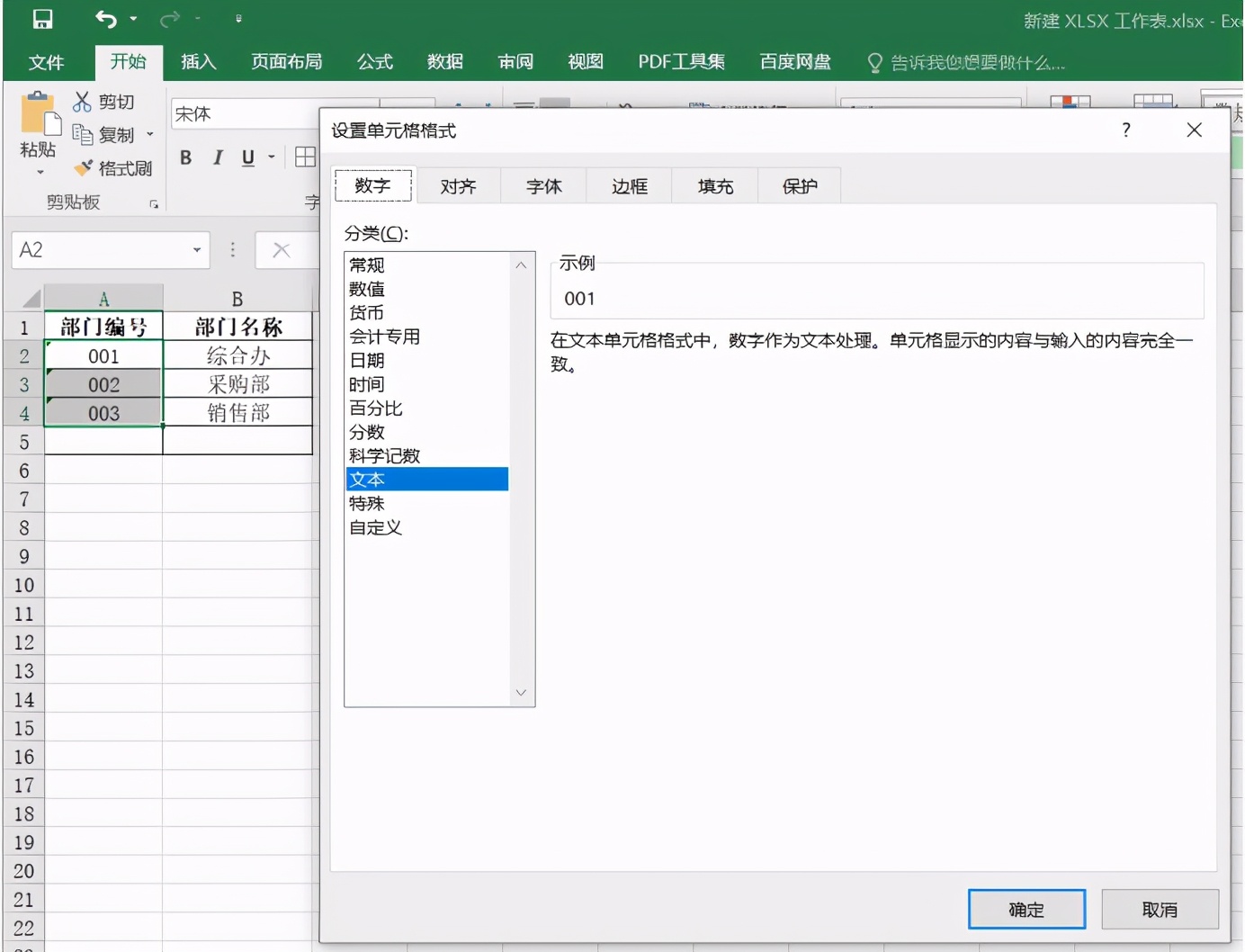
Task: Confirm format with the 确定 button
Action: point(1026,909)
